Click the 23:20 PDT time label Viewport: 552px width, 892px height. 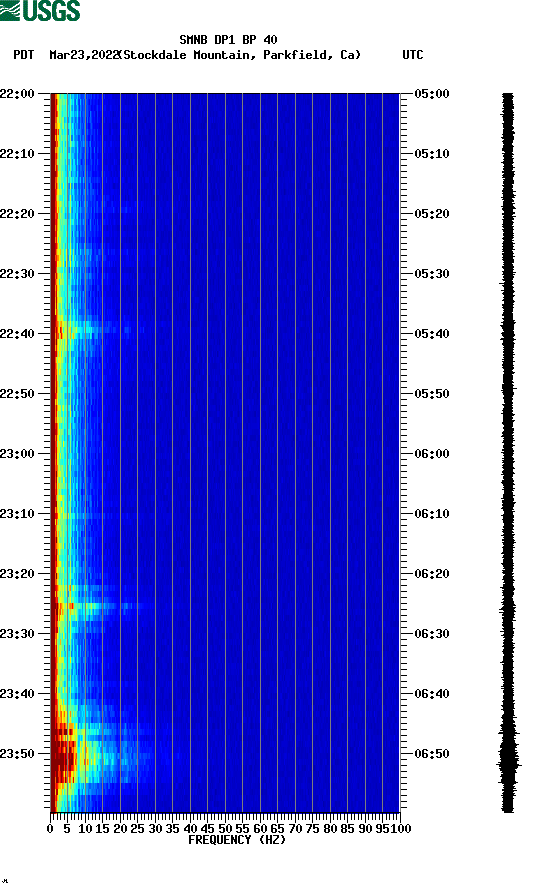point(17,574)
